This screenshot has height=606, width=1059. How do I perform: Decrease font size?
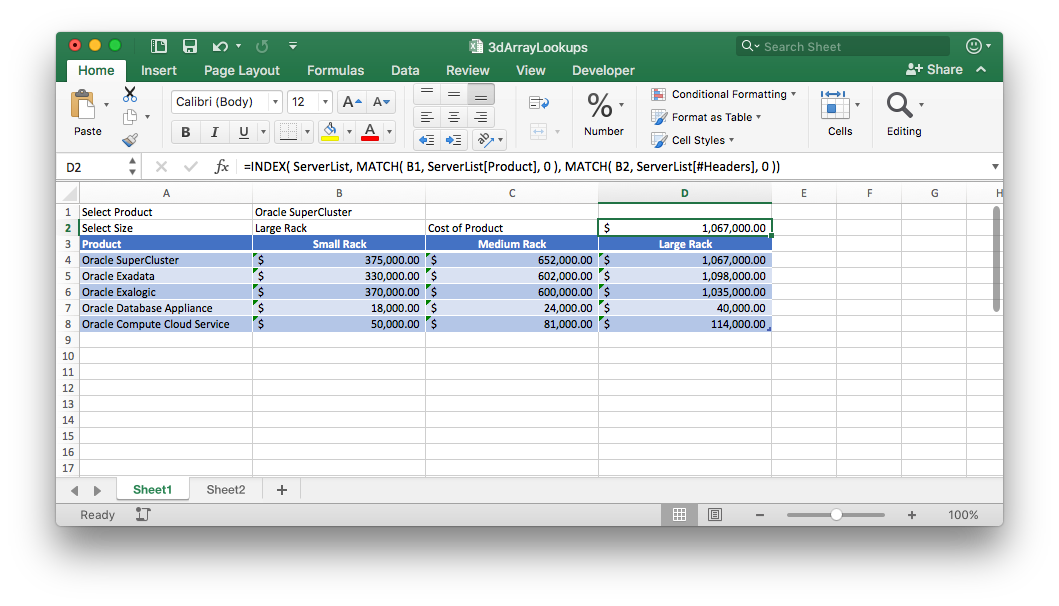pos(381,102)
